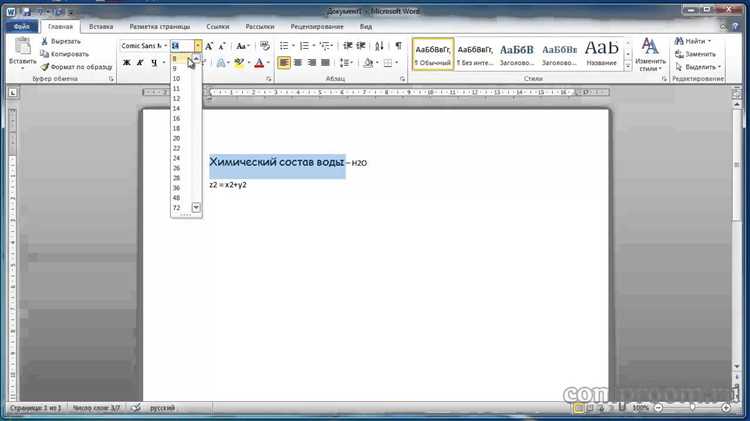
Task: Click the document's vertical scrollbar
Action: tap(737, 164)
